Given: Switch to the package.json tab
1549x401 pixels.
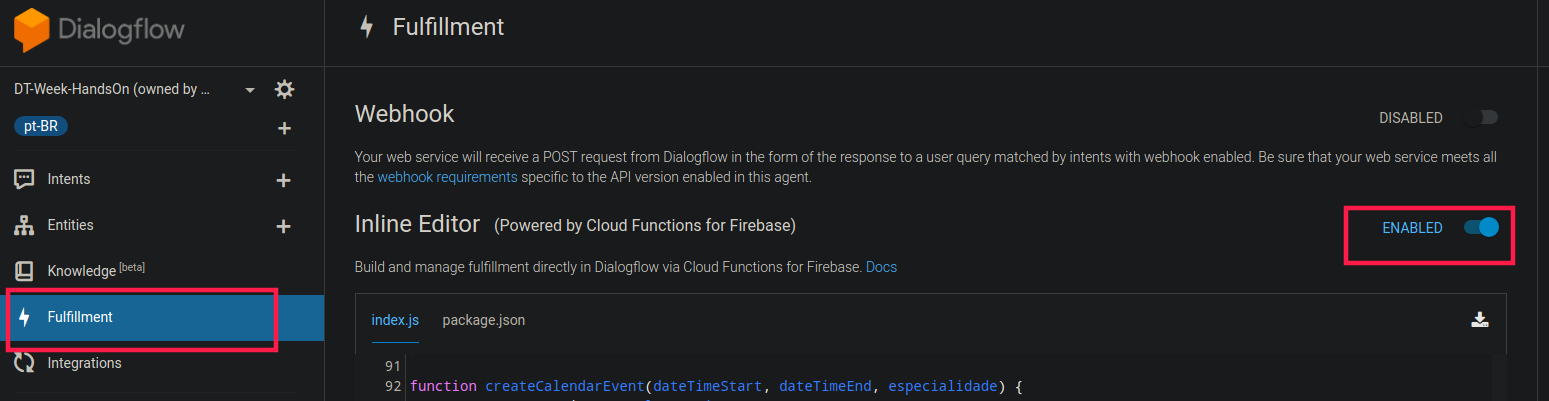Looking at the screenshot, I should (x=484, y=320).
